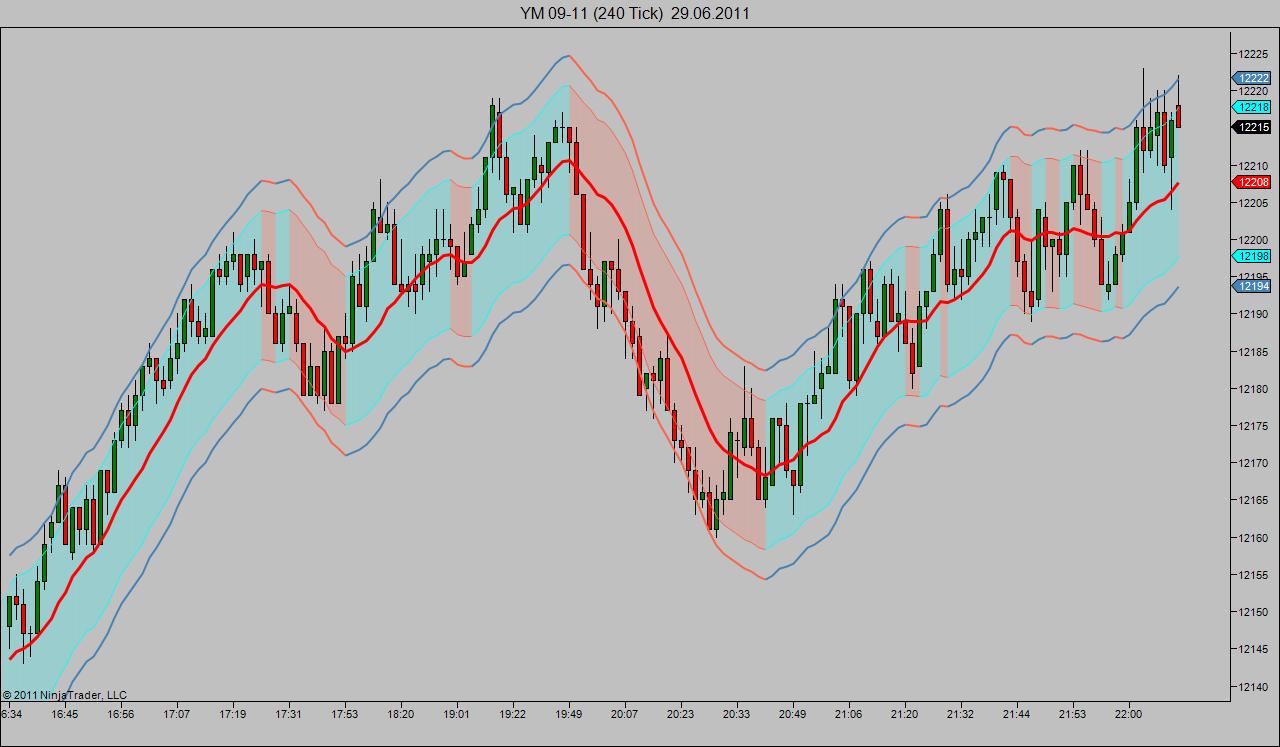Click the 16:45 time axis label
Image resolution: width=1280 pixels, height=747 pixels.
[x=65, y=715]
